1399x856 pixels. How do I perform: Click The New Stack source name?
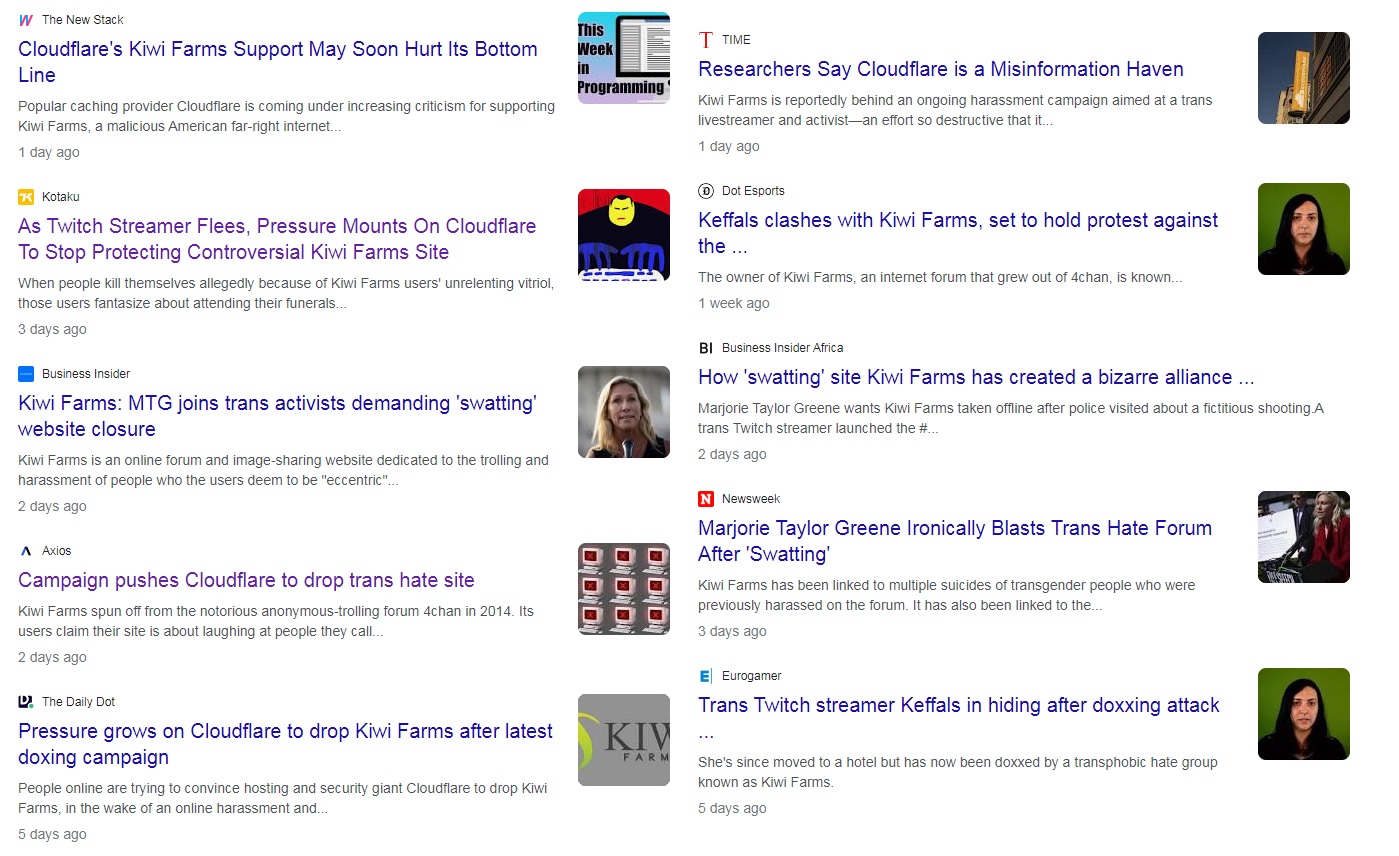83,20
